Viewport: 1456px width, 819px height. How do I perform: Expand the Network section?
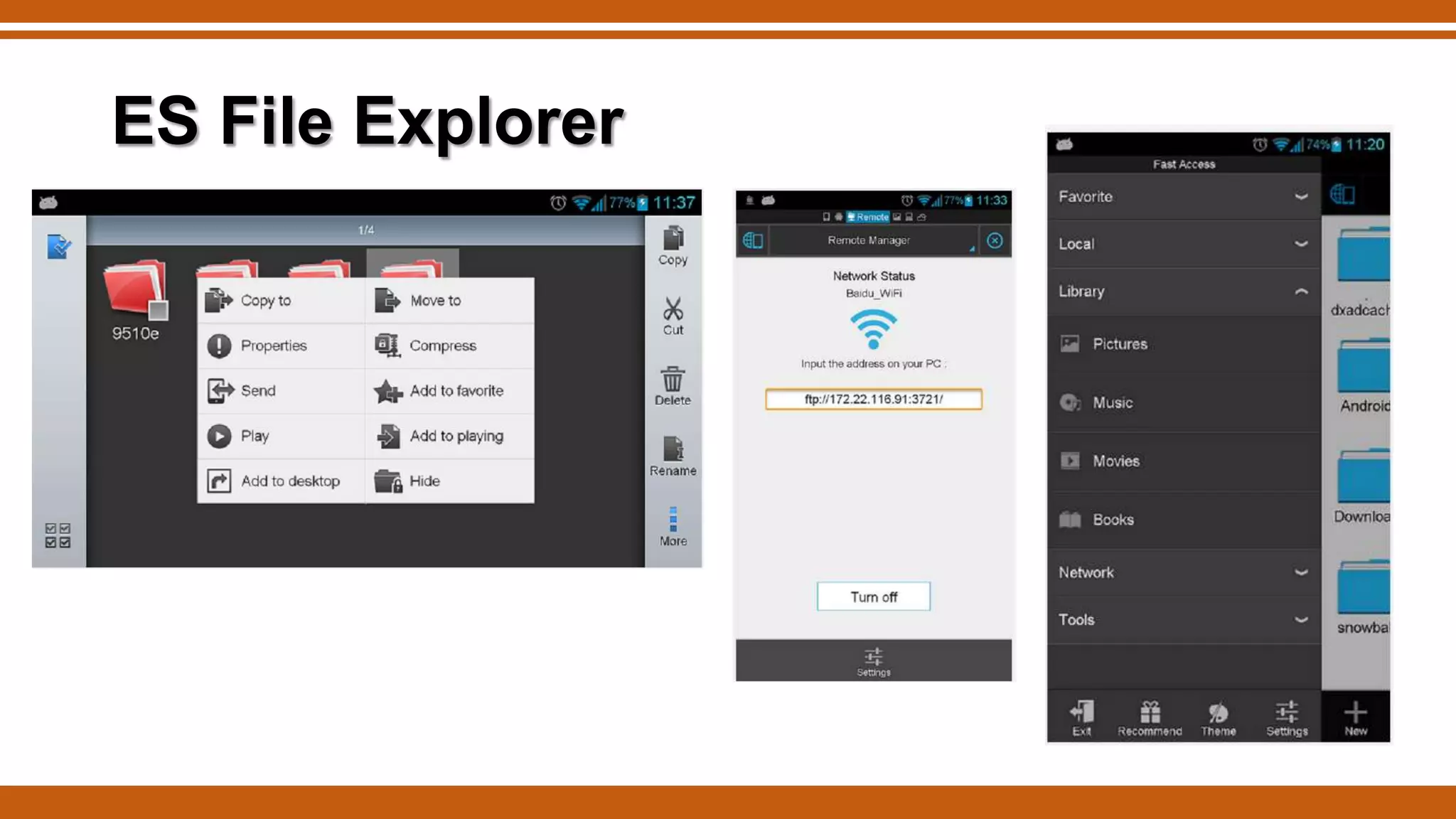click(1184, 572)
